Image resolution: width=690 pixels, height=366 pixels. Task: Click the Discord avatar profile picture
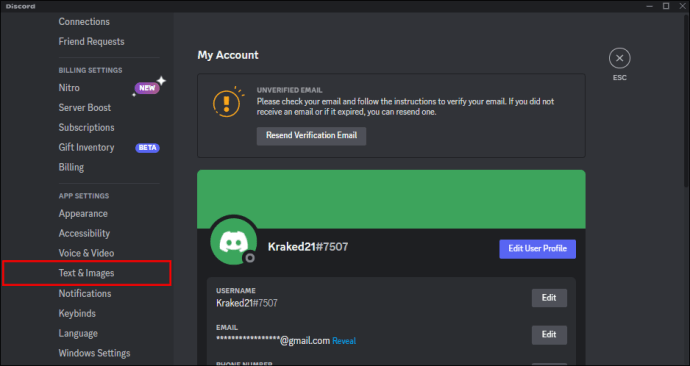coord(234,241)
